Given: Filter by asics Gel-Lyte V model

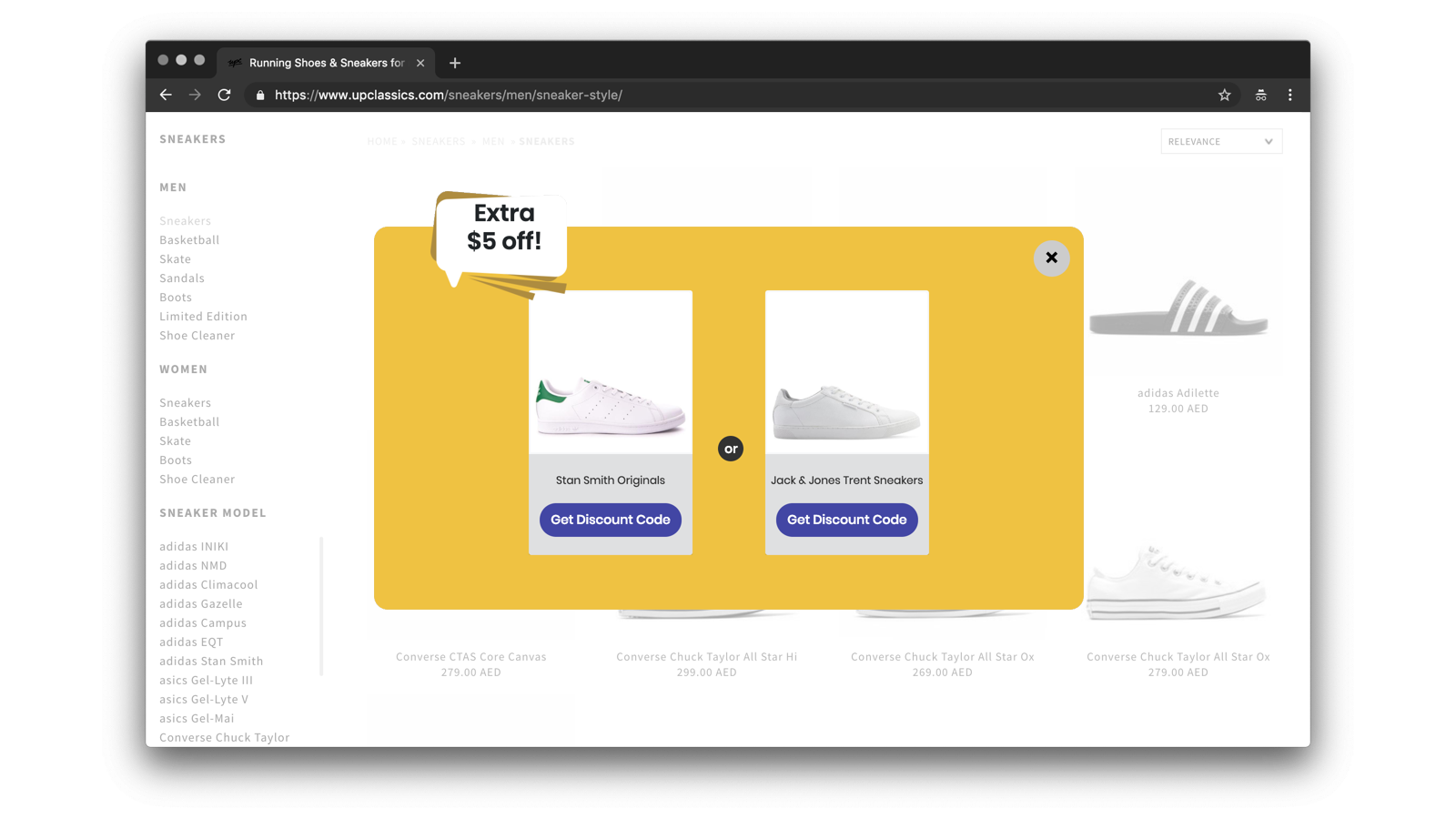Looking at the screenshot, I should [204, 700].
